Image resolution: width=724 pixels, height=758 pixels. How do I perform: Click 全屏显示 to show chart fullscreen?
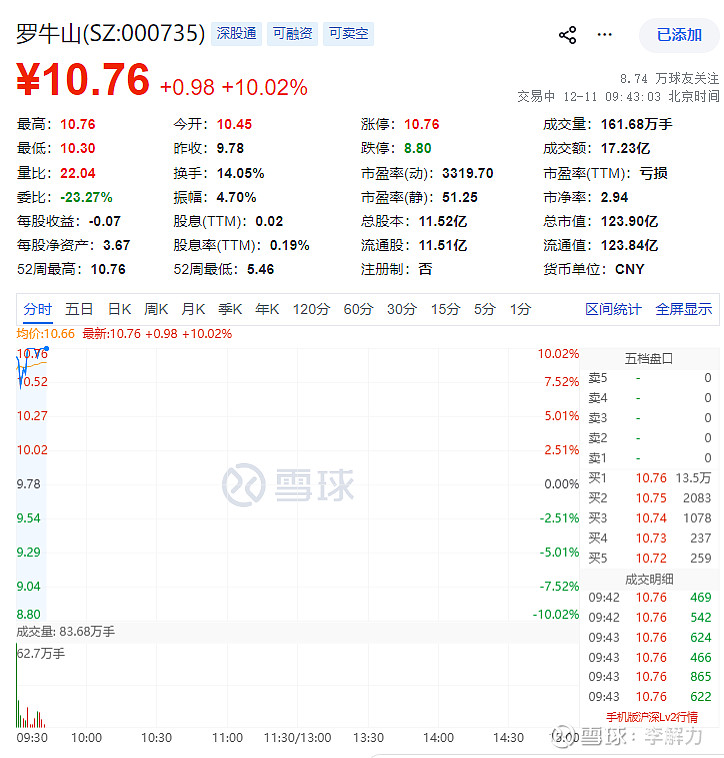click(683, 309)
